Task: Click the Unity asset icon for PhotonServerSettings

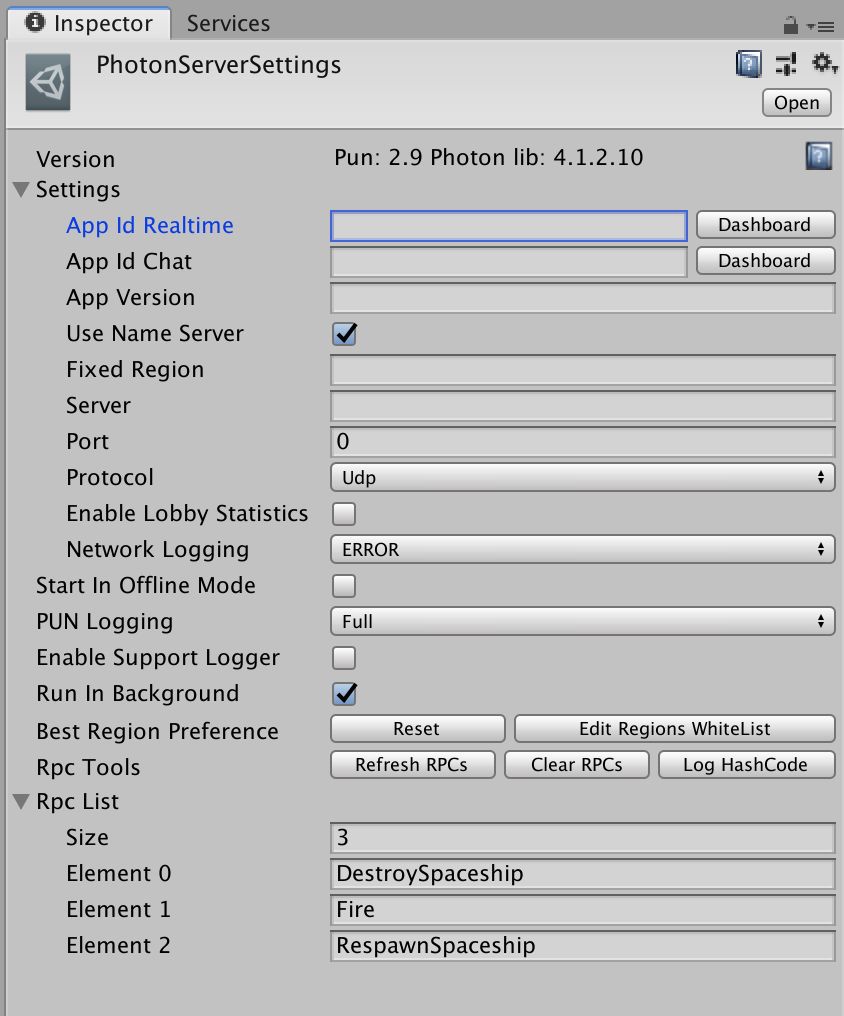Action: 48,82
